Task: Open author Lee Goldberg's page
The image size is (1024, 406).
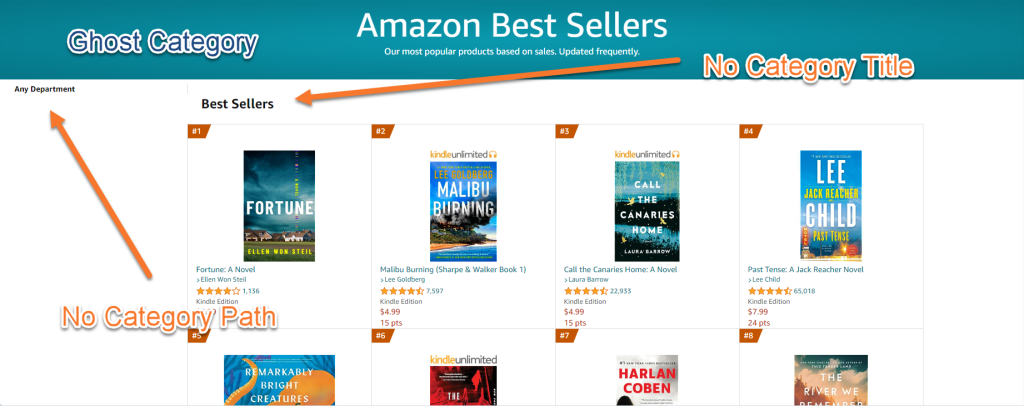Action: pyautogui.click(x=404, y=280)
